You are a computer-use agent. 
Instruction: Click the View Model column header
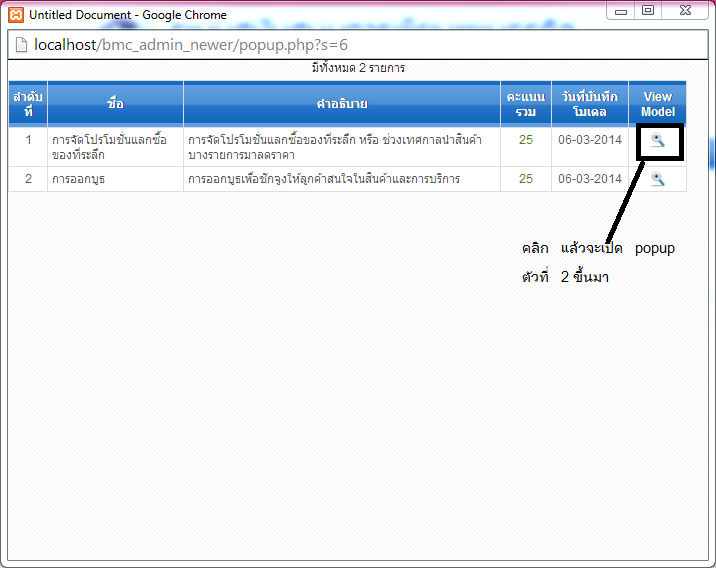click(658, 104)
